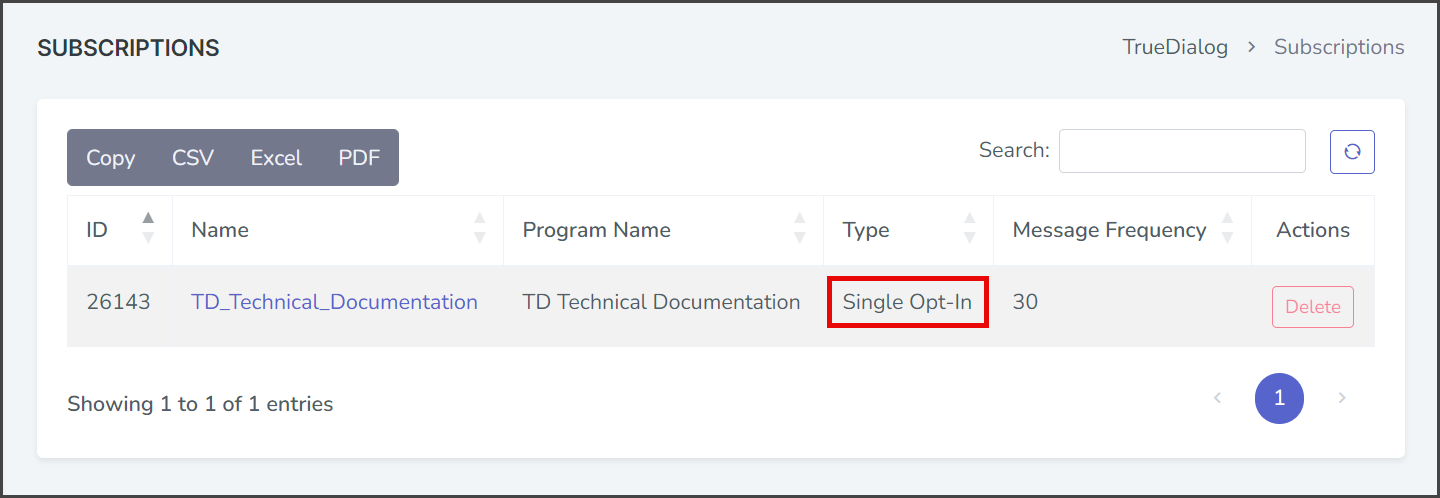
Task: Focus the Search input field
Action: (1182, 151)
